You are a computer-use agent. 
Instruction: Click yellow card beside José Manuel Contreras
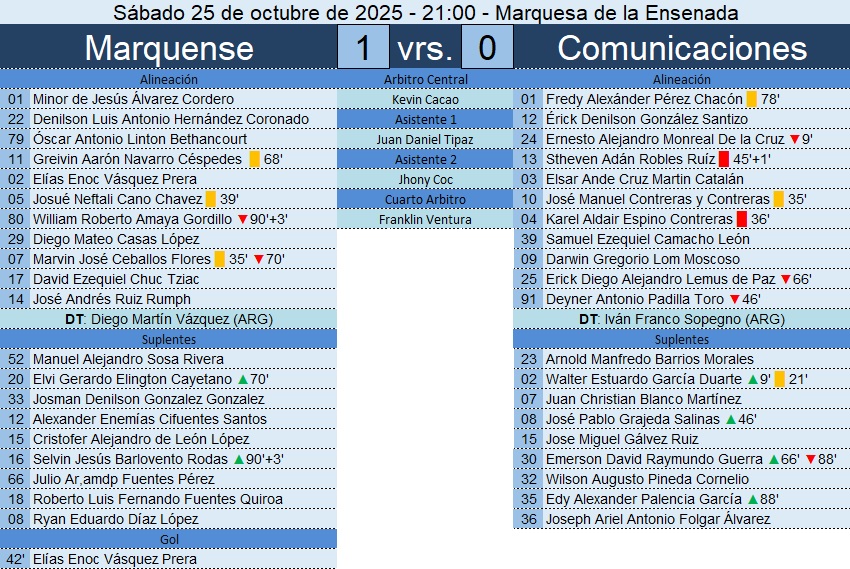coord(778,199)
